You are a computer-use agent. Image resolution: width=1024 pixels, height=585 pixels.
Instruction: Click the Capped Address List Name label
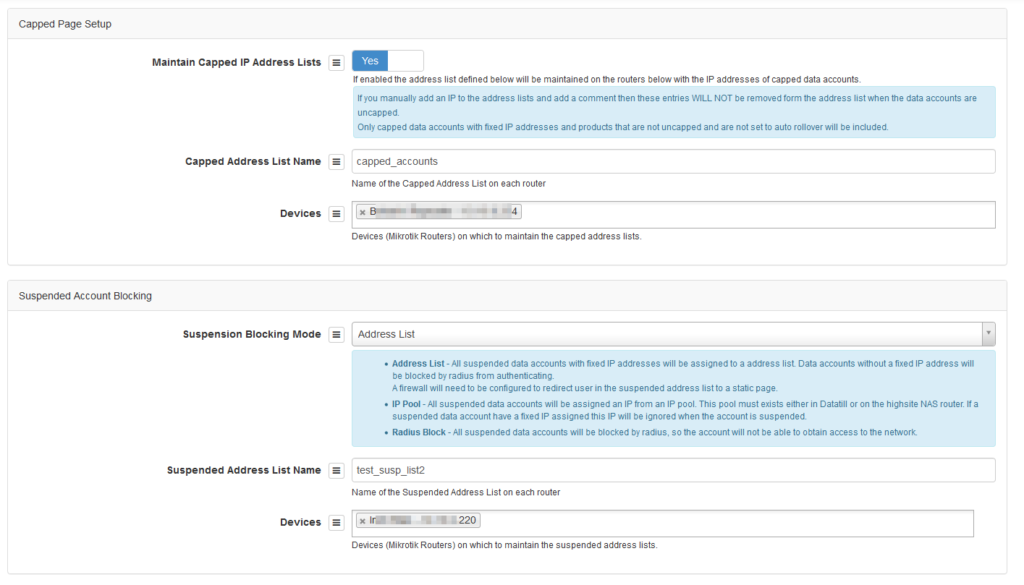tap(253, 161)
